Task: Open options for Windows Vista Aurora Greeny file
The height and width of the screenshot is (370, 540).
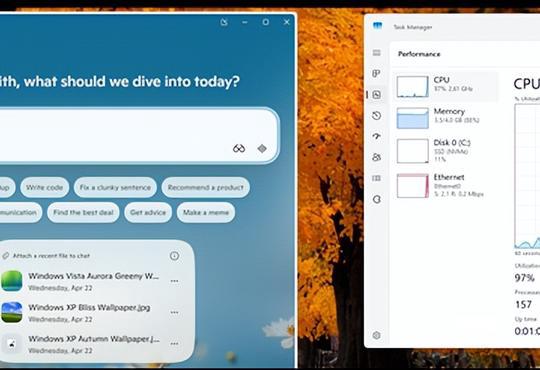Action: click(x=175, y=281)
